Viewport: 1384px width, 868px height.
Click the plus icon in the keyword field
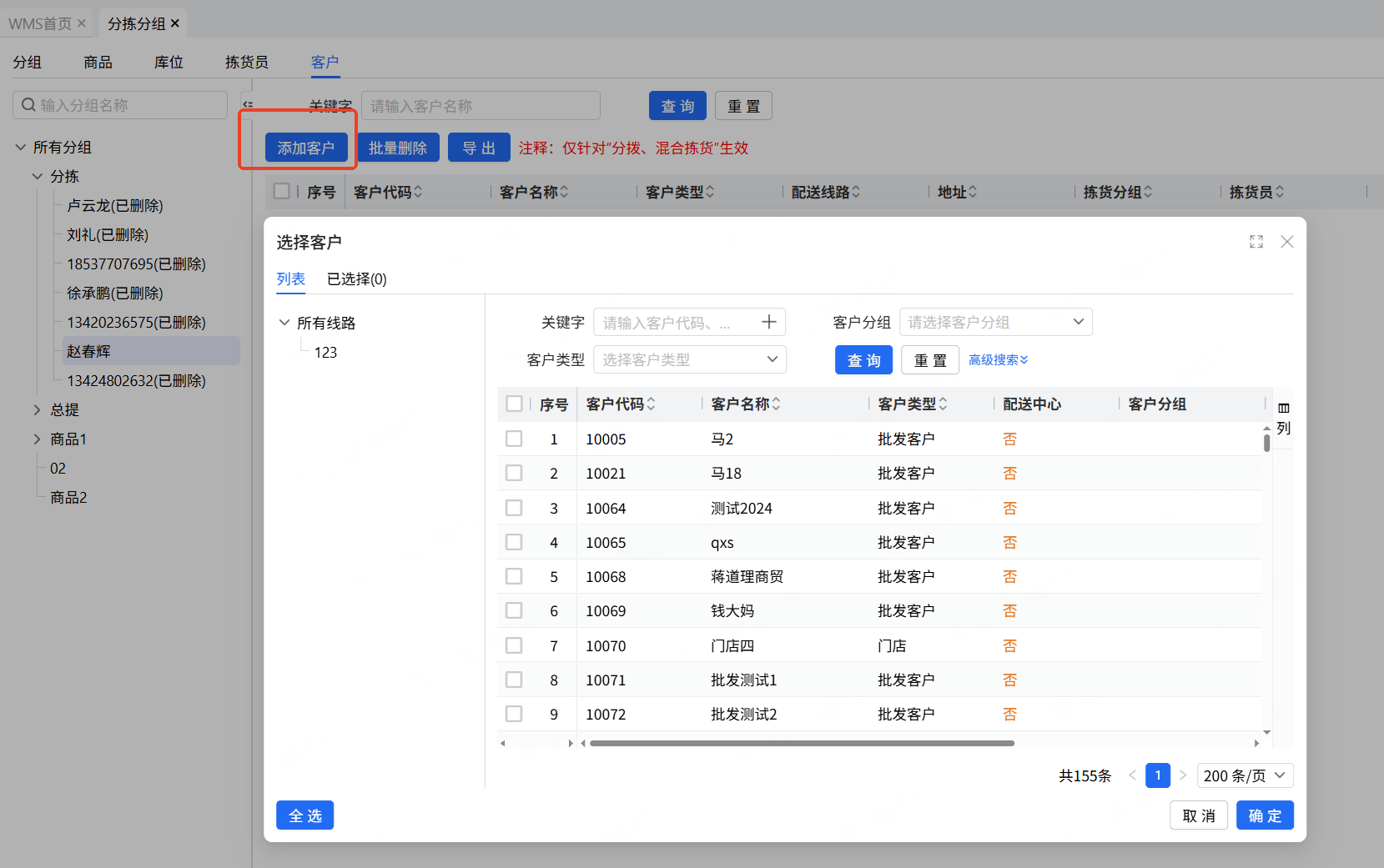pyautogui.click(x=768, y=322)
